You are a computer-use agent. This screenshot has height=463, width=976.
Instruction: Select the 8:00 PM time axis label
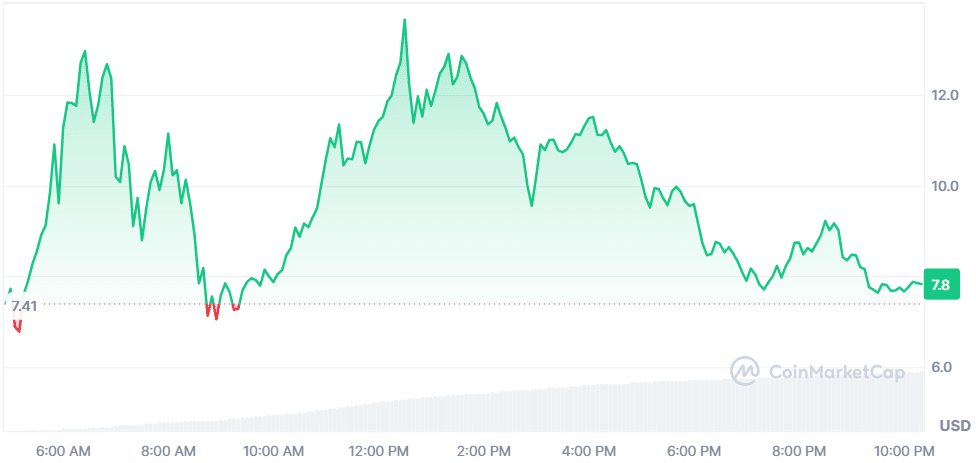[x=799, y=449]
